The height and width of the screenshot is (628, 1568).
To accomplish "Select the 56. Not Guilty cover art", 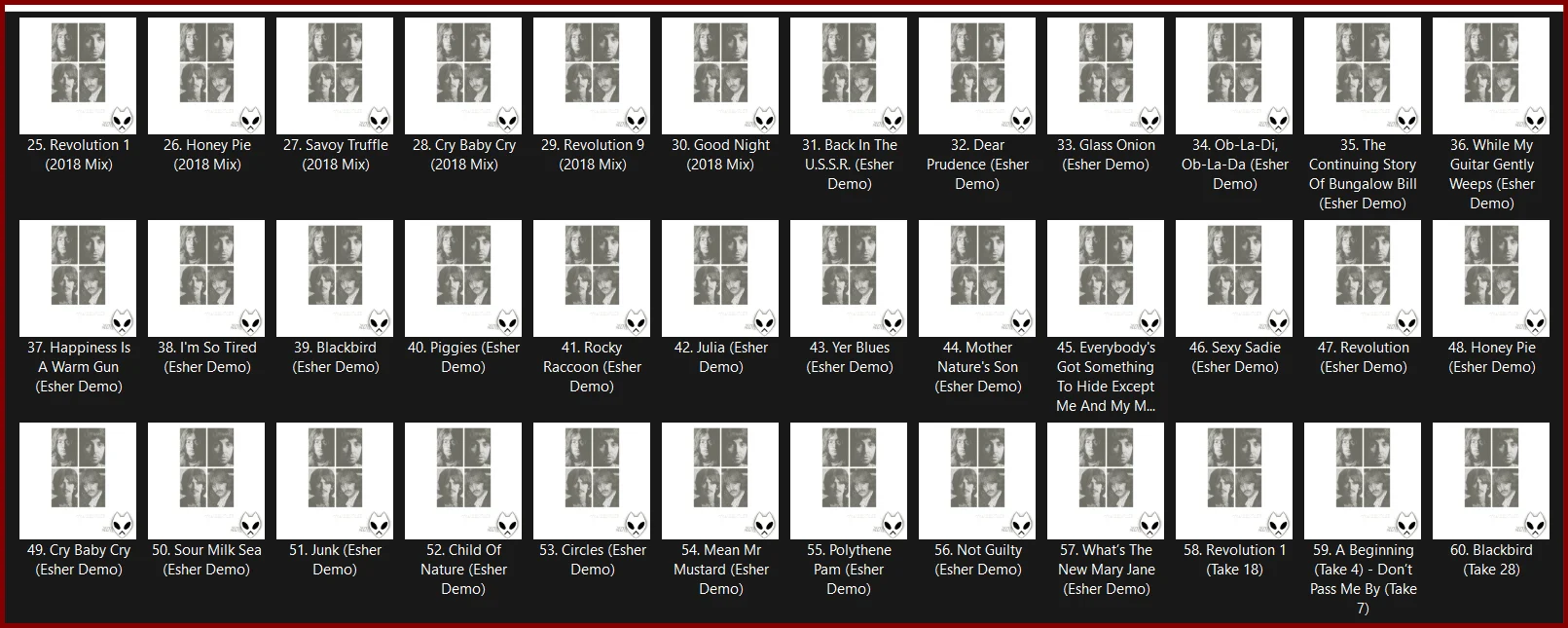I will pos(977,481).
